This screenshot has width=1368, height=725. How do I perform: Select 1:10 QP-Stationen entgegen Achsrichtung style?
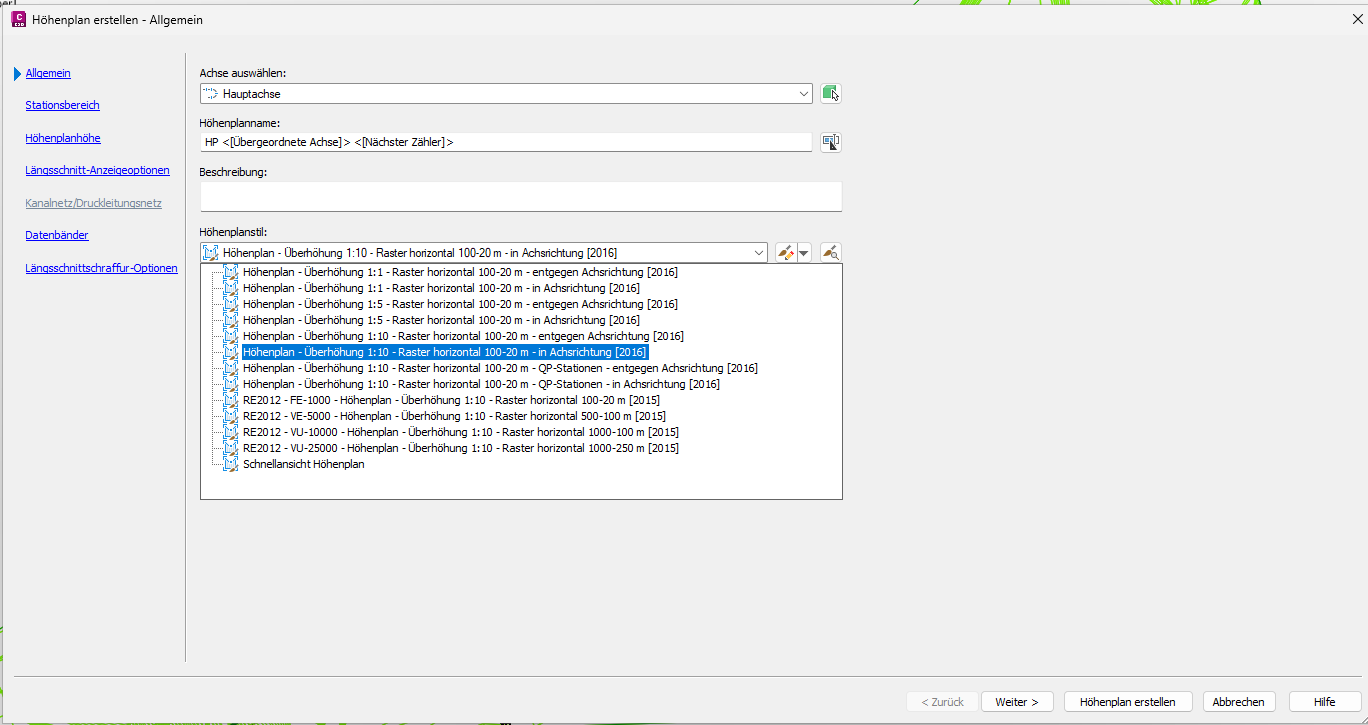[500, 368]
